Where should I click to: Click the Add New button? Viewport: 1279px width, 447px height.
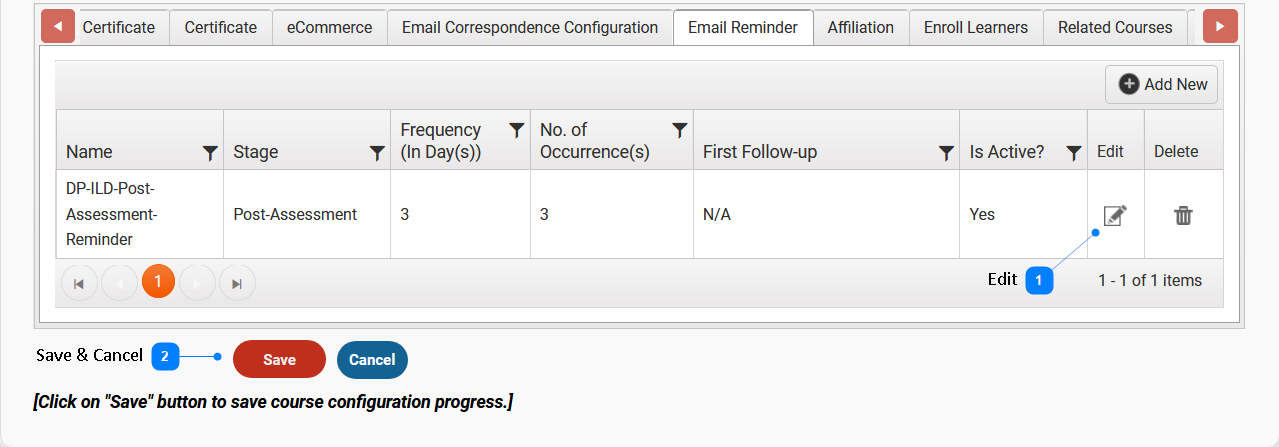pos(1162,85)
